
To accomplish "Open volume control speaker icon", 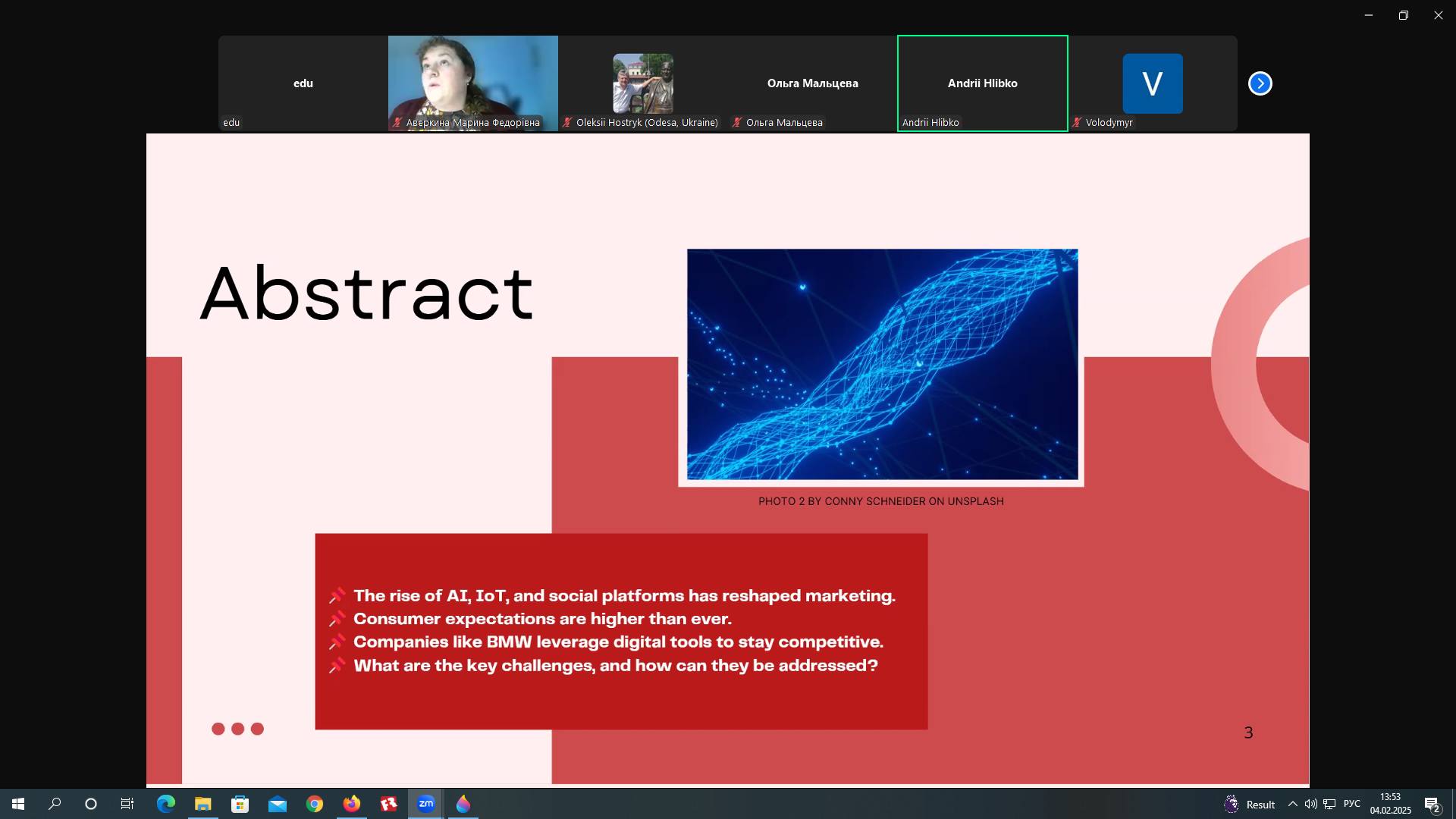I will pyautogui.click(x=1310, y=804).
